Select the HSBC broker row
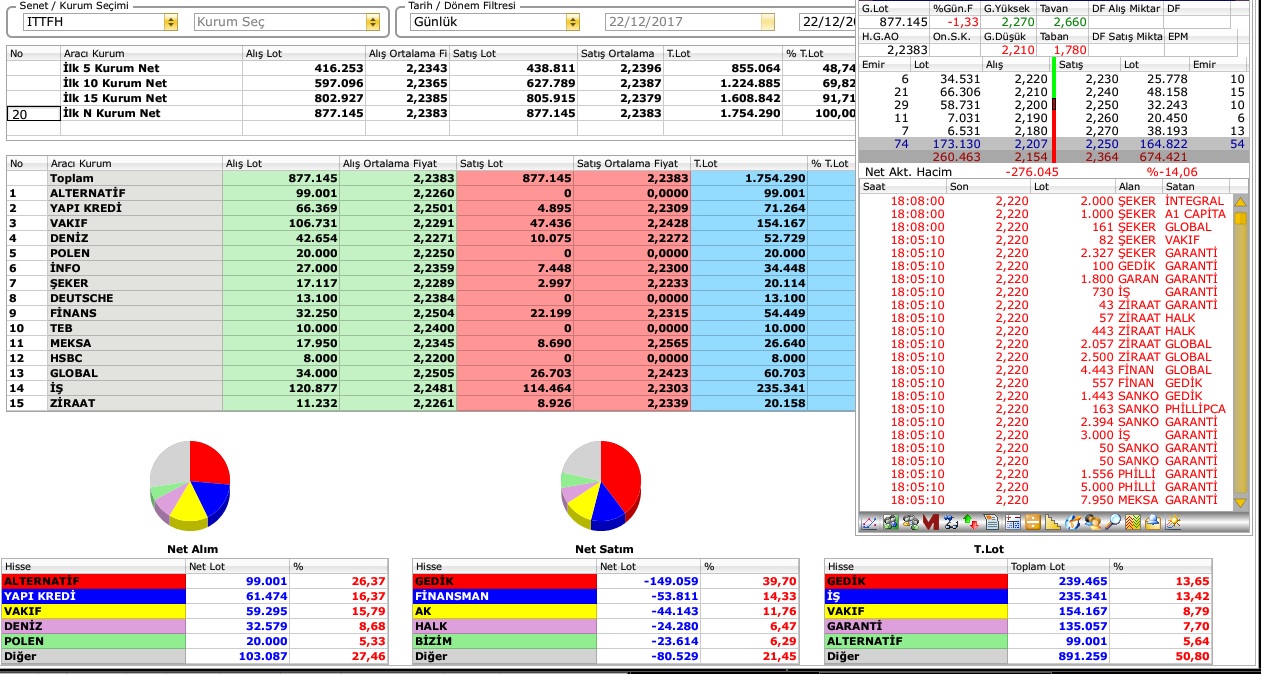Screen dimensions: 1261x674 [430, 358]
